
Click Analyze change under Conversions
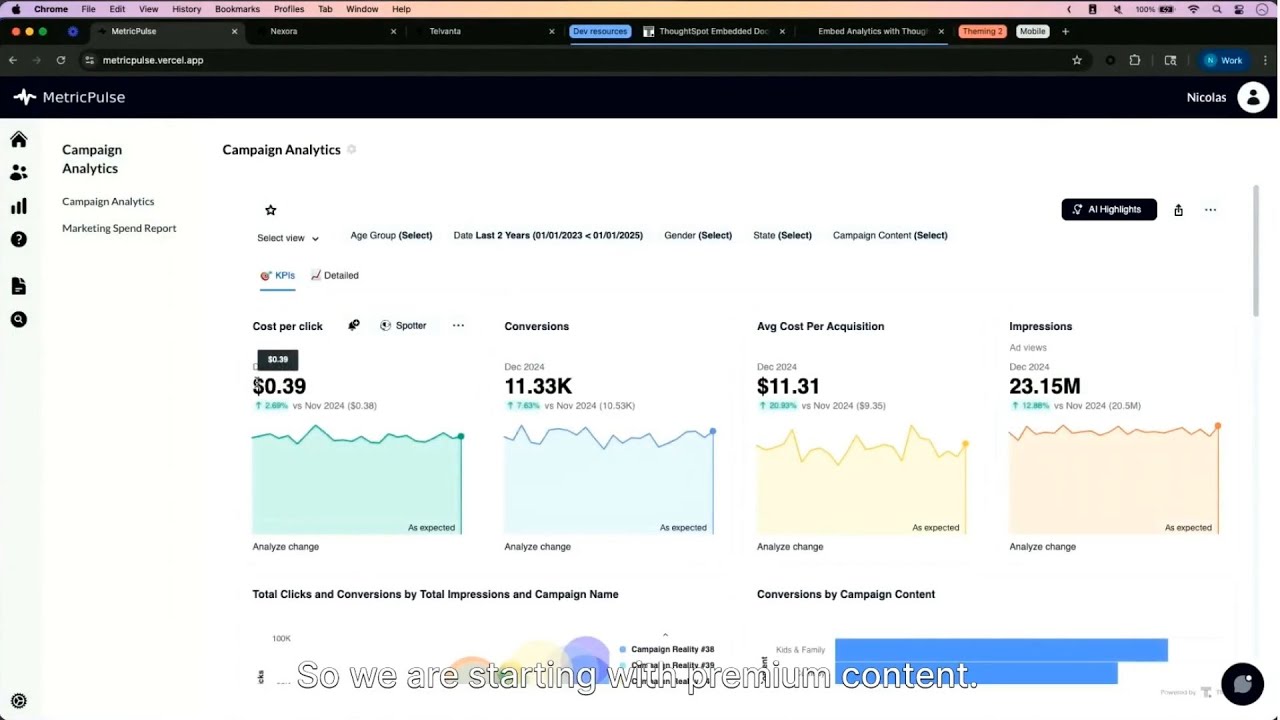[x=538, y=547]
